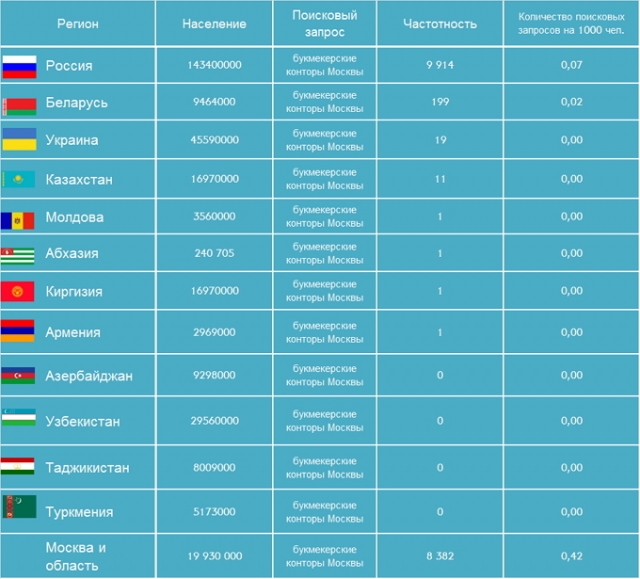
Task: Select the Москва и область row label
Action: tap(76, 556)
